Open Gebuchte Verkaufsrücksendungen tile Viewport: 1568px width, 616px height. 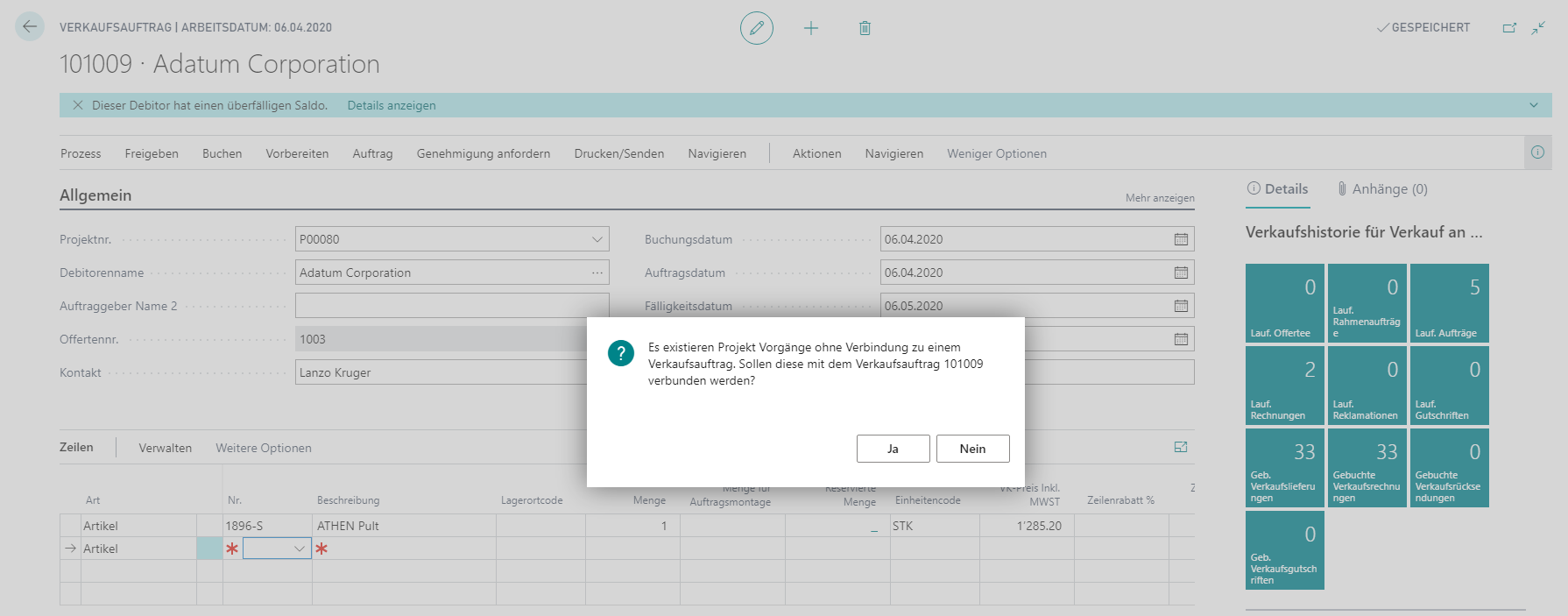coord(1450,468)
